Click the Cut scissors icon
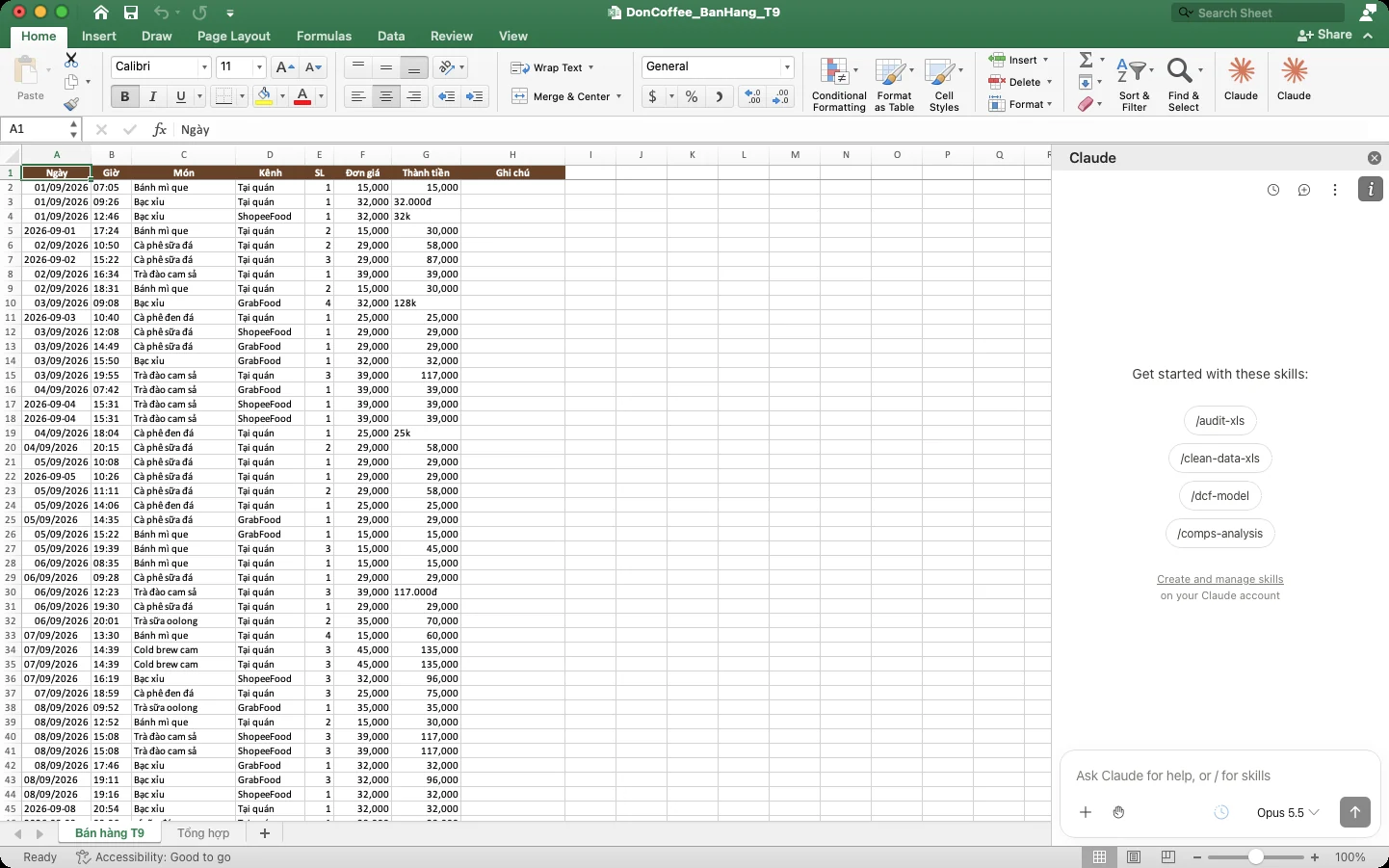The image size is (1389, 868). coord(71,60)
